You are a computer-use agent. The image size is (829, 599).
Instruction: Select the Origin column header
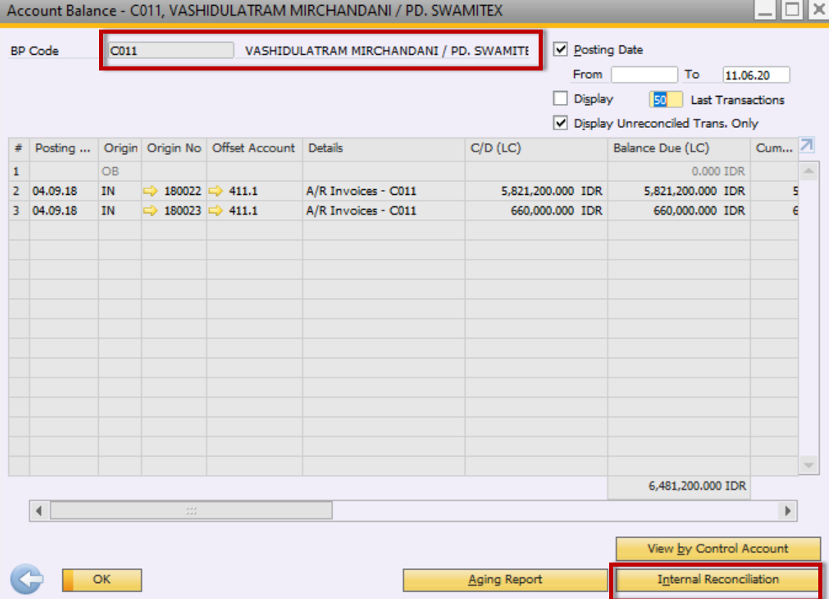pyautogui.click(x=120, y=149)
